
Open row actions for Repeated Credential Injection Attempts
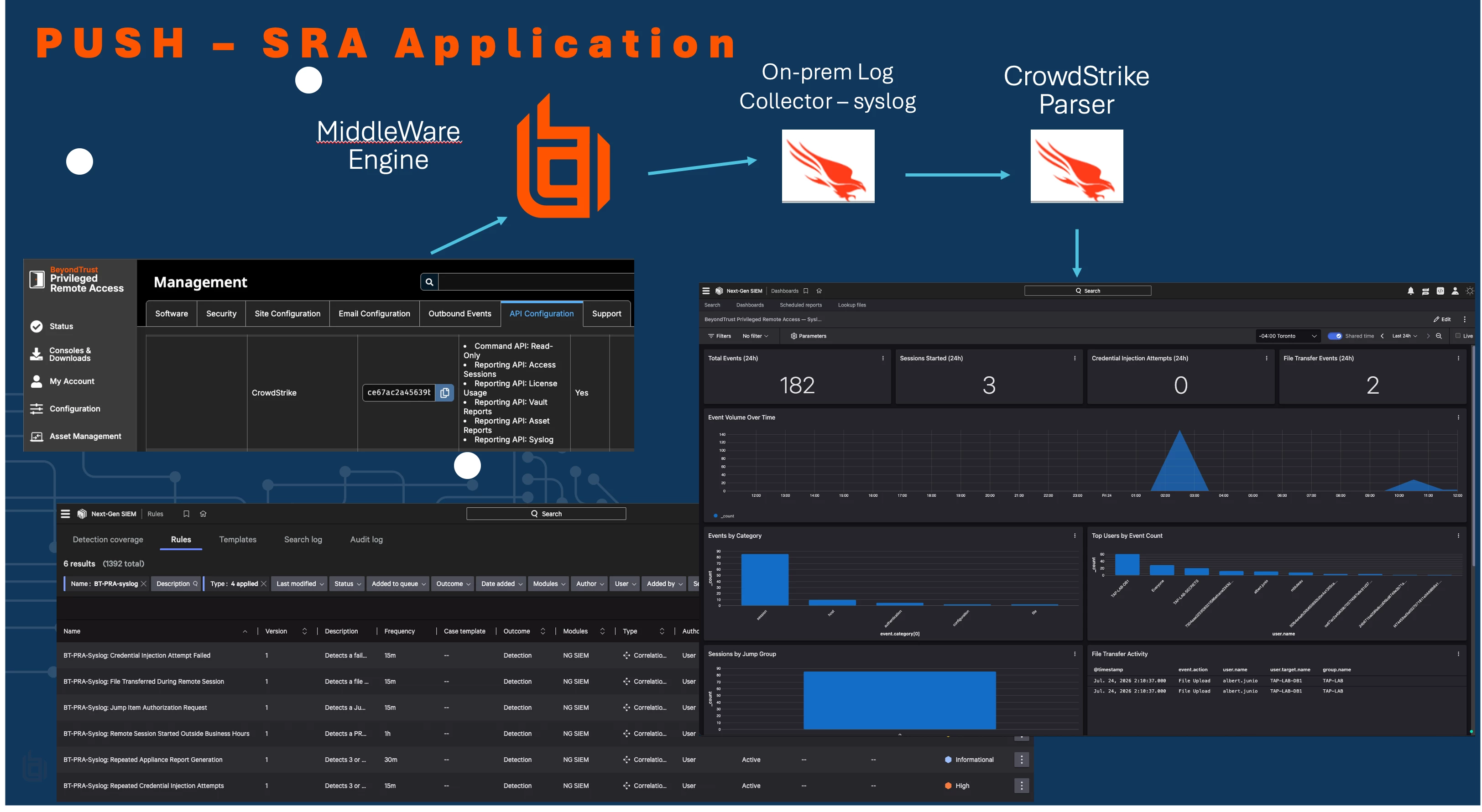point(1022,786)
